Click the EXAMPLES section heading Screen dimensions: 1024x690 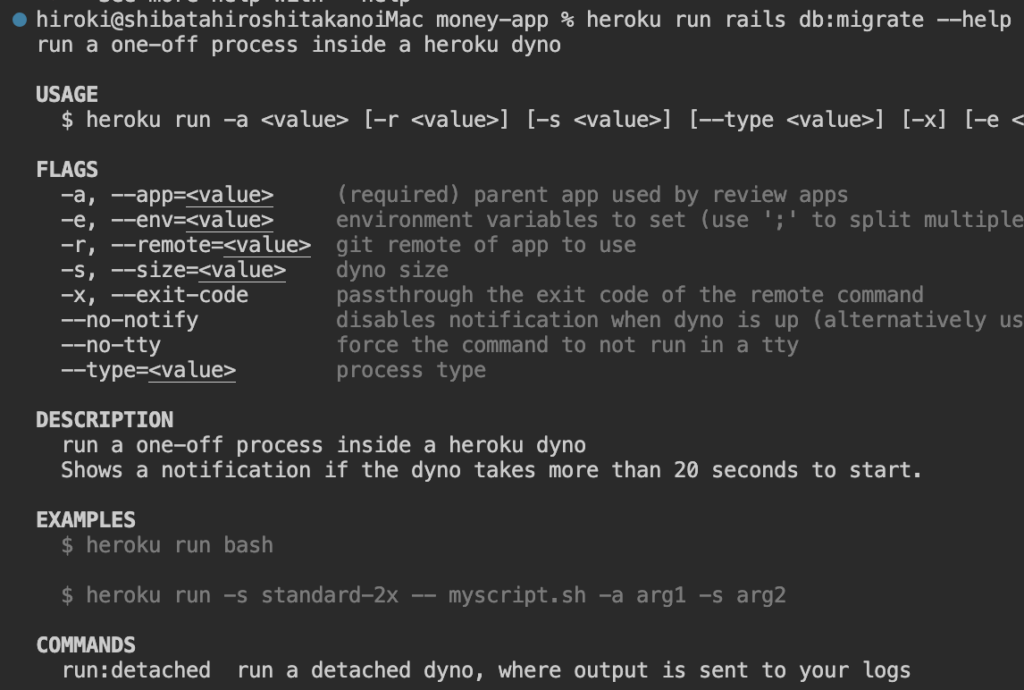[85, 520]
